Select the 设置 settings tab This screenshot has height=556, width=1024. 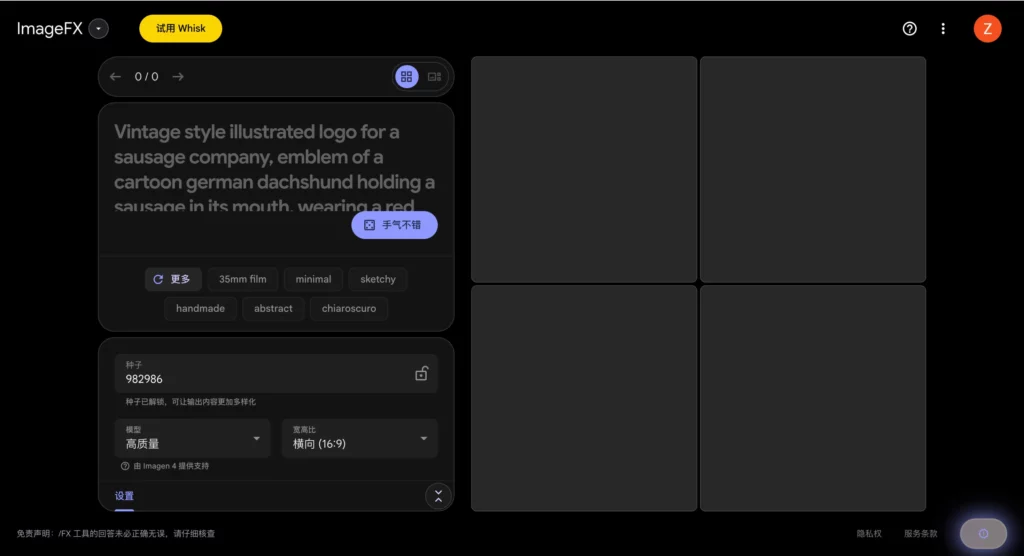point(124,496)
